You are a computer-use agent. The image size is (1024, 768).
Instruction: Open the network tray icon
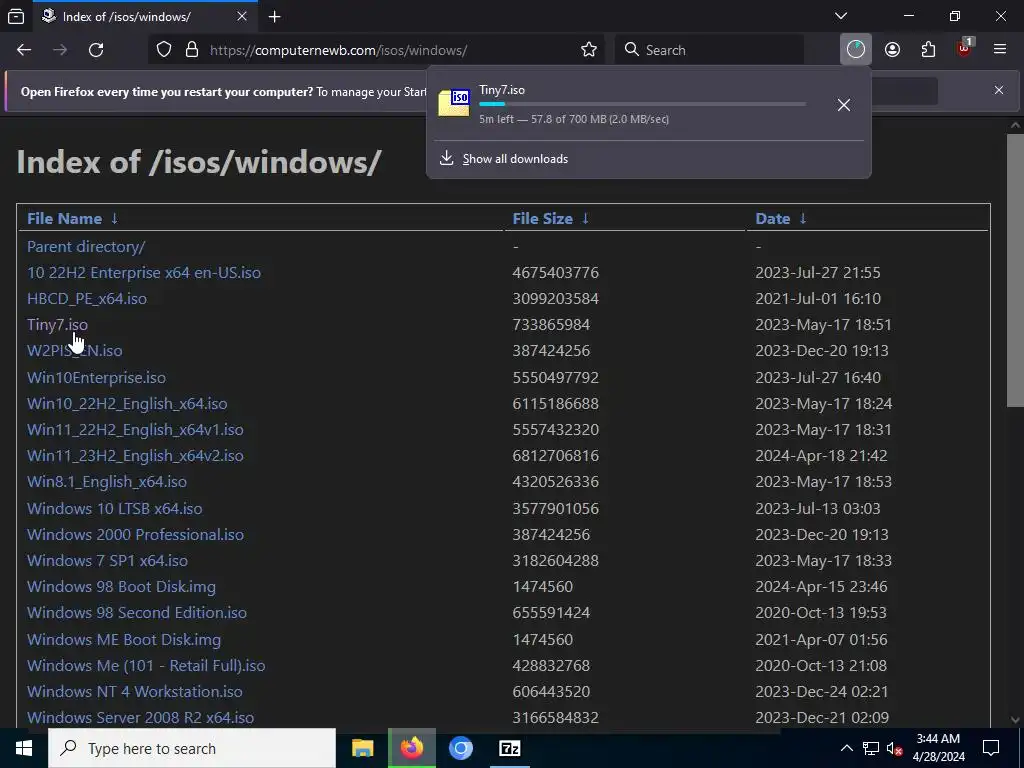pyautogui.click(x=871, y=748)
